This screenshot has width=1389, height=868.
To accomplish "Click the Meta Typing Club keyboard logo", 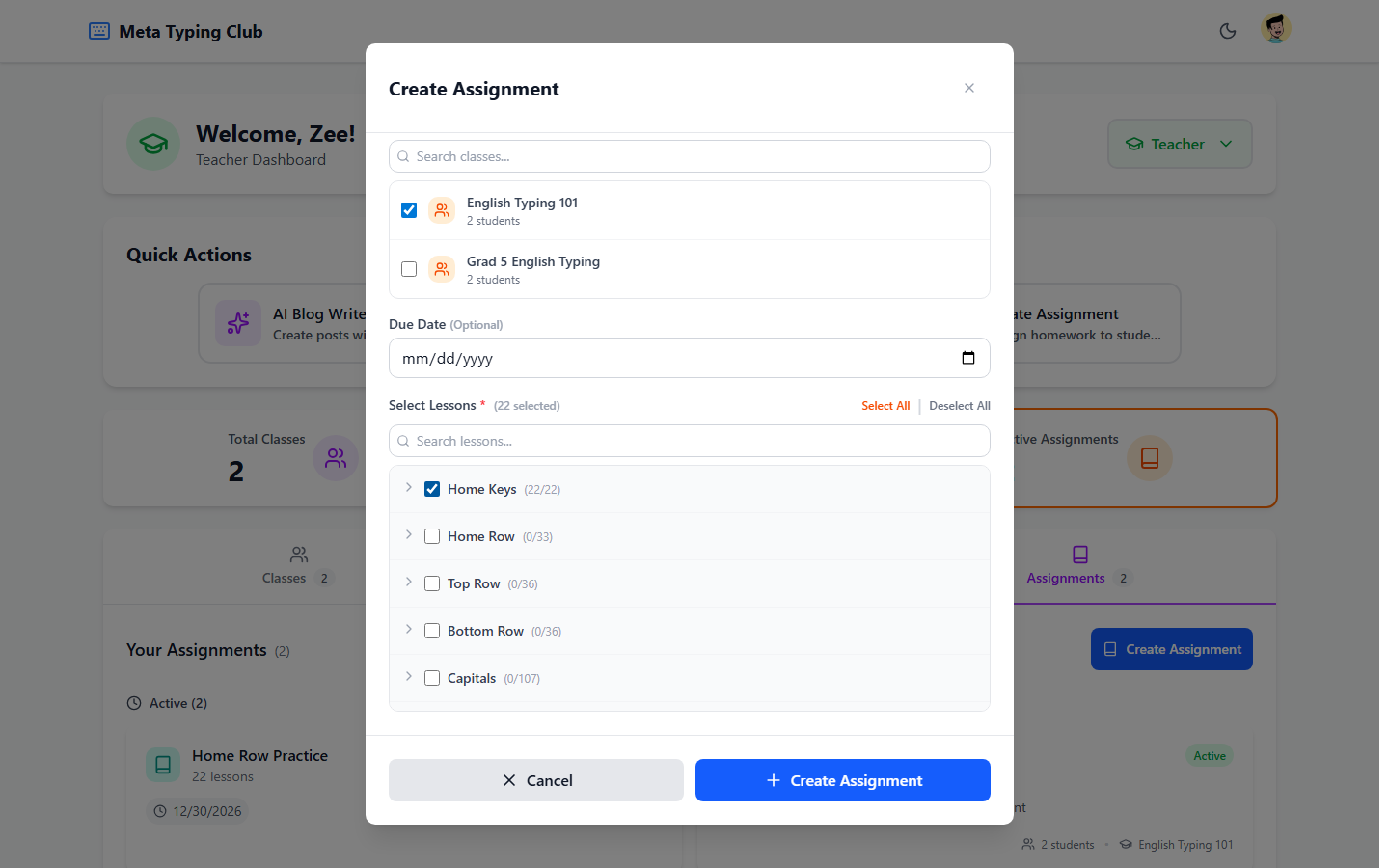I will click(x=99, y=31).
